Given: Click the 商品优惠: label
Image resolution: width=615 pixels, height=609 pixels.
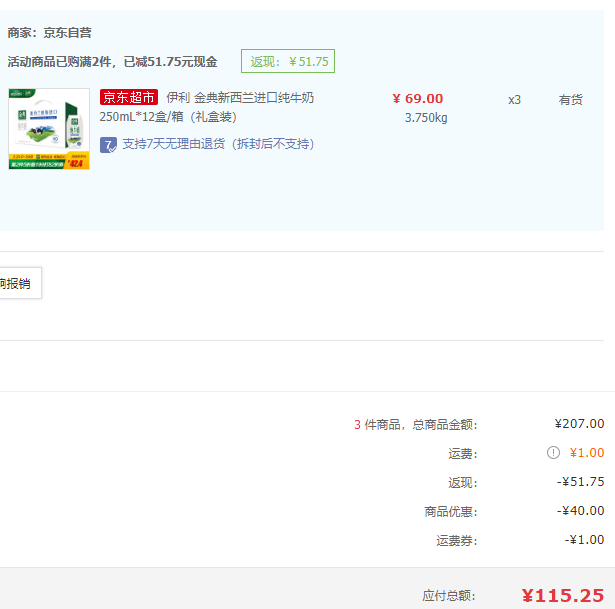Looking at the screenshot, I should coord(451,511).
